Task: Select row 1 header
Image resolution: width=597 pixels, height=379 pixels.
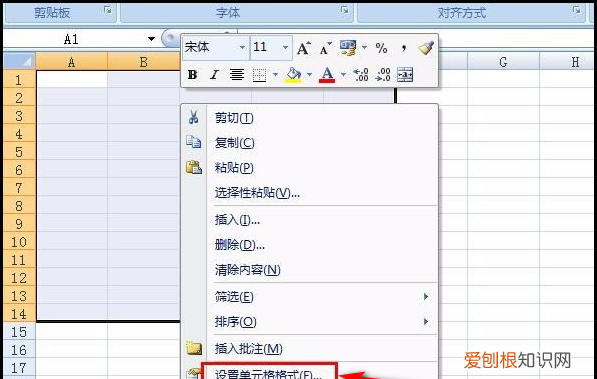Action: coord(19,79)
